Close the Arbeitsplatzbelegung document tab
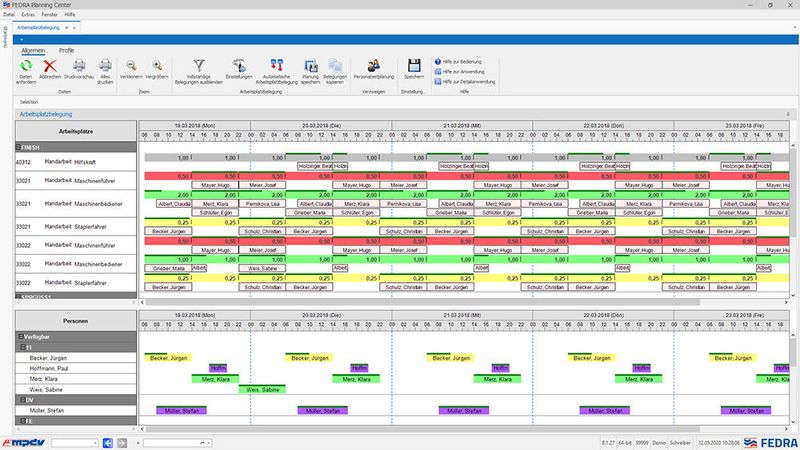 coord(74,28)
